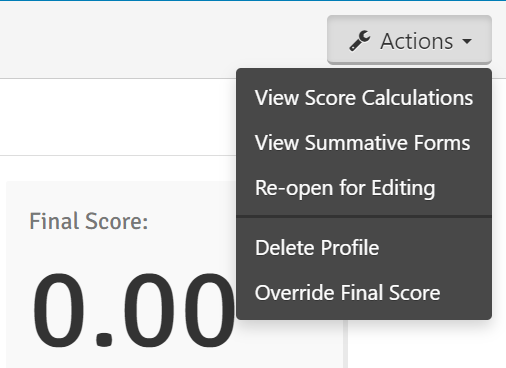The width and height of the screenshot is (506, 368).
Task: Select Re-open for Editing option
Action: coord(364,188)
